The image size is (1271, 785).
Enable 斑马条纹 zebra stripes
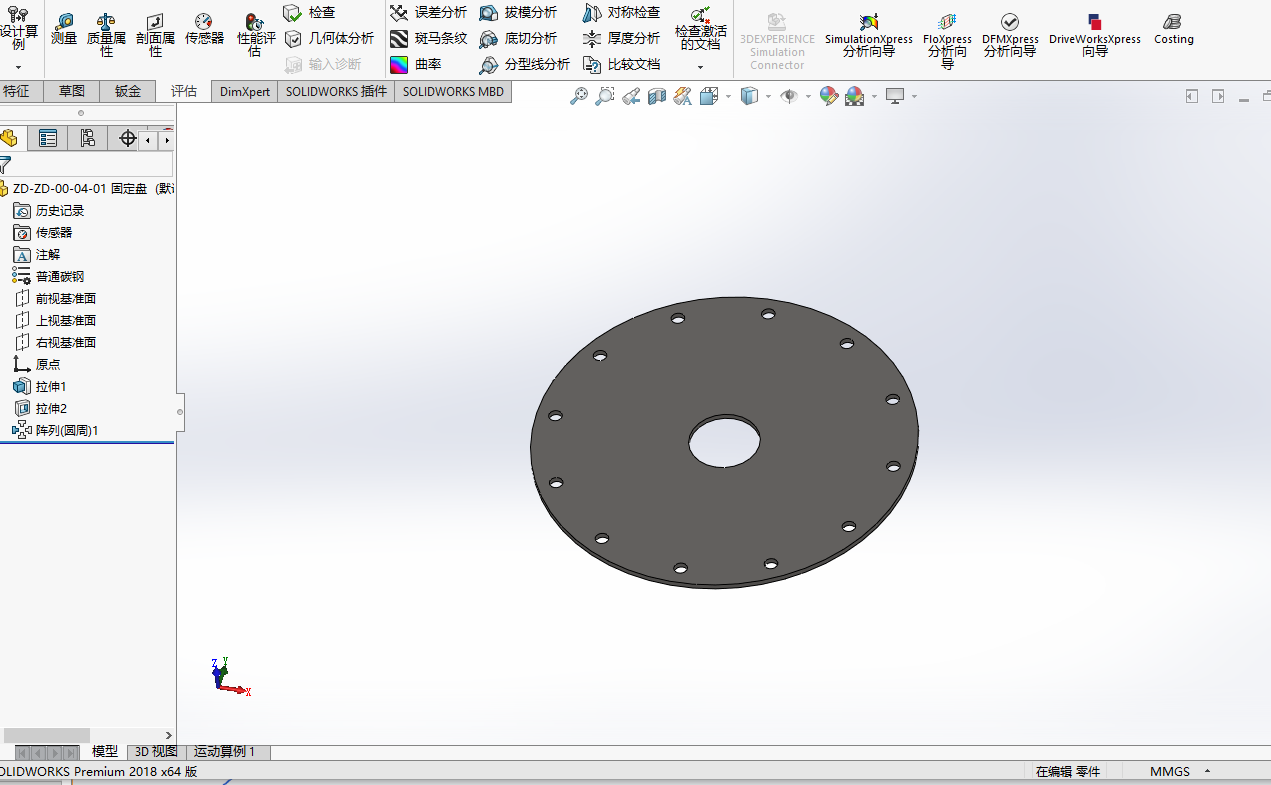428,38
